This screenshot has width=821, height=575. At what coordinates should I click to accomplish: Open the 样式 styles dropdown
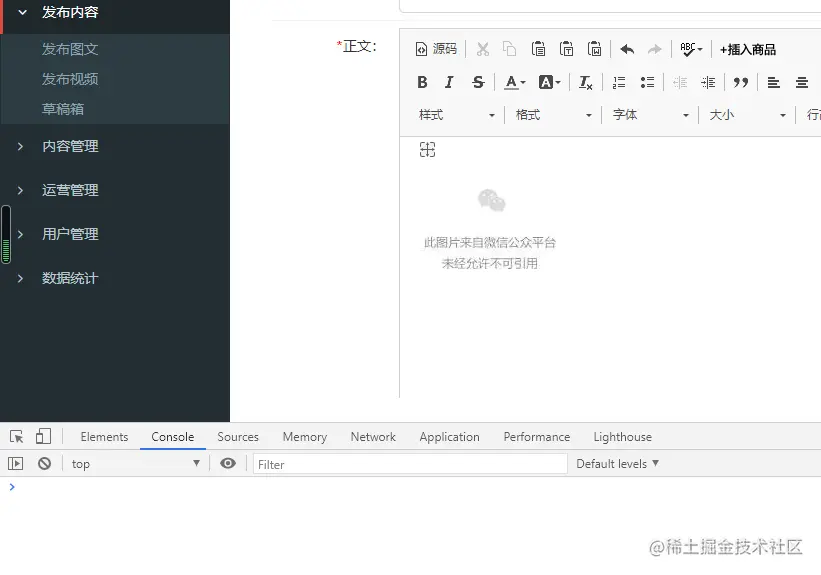[x=457, y=115]
